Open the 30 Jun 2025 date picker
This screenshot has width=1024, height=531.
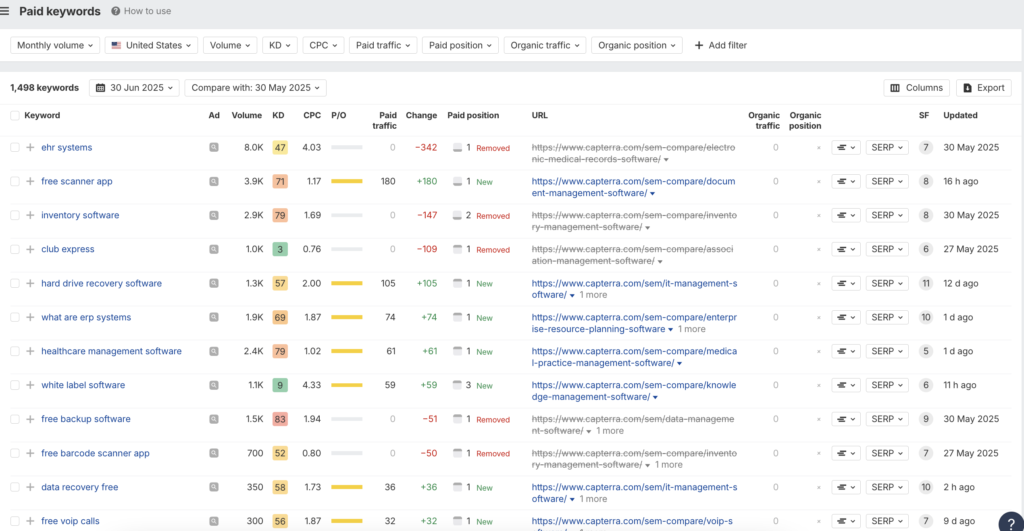click(134, 88)
